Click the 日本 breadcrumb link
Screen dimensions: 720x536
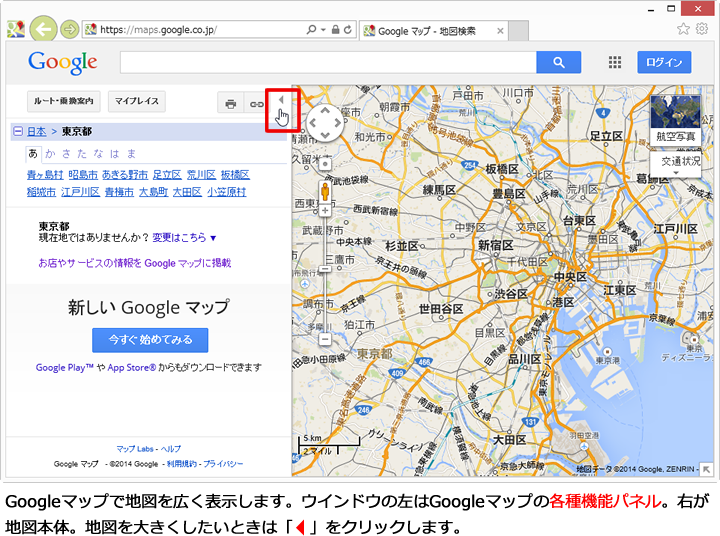click(x=36, y=132)
